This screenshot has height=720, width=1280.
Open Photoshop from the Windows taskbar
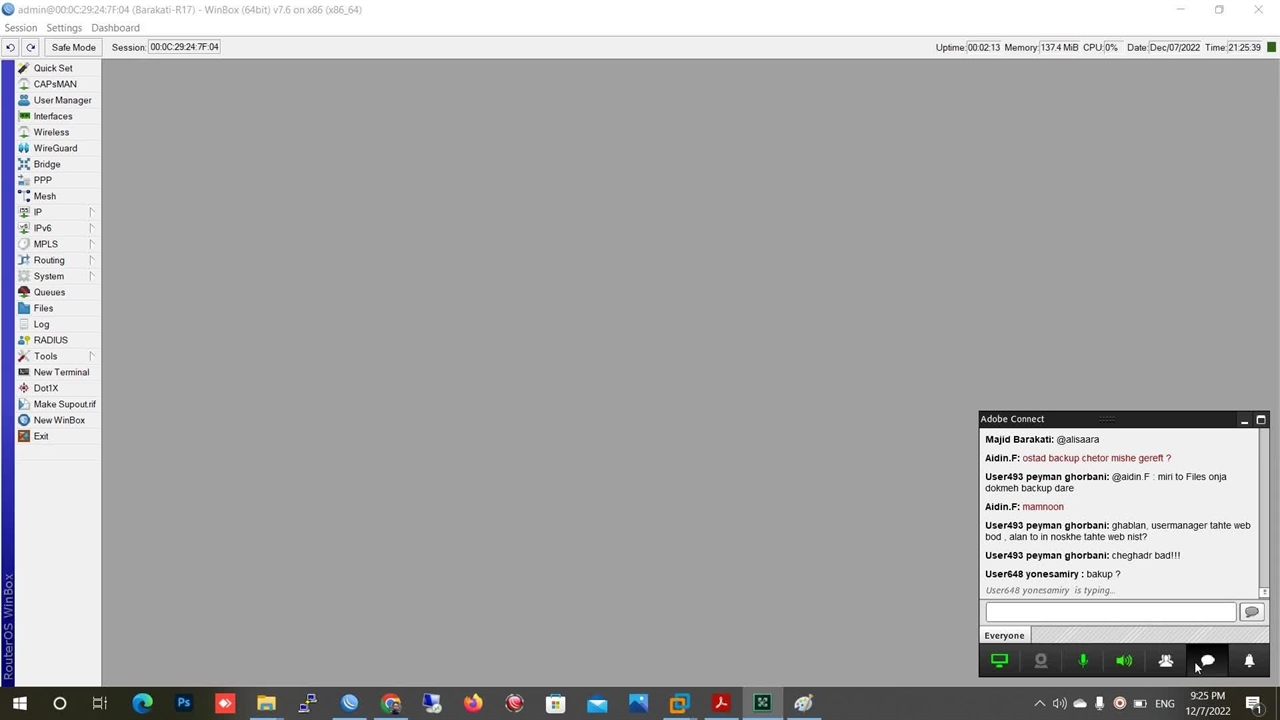pyautogui.click(x=183, y=703)
